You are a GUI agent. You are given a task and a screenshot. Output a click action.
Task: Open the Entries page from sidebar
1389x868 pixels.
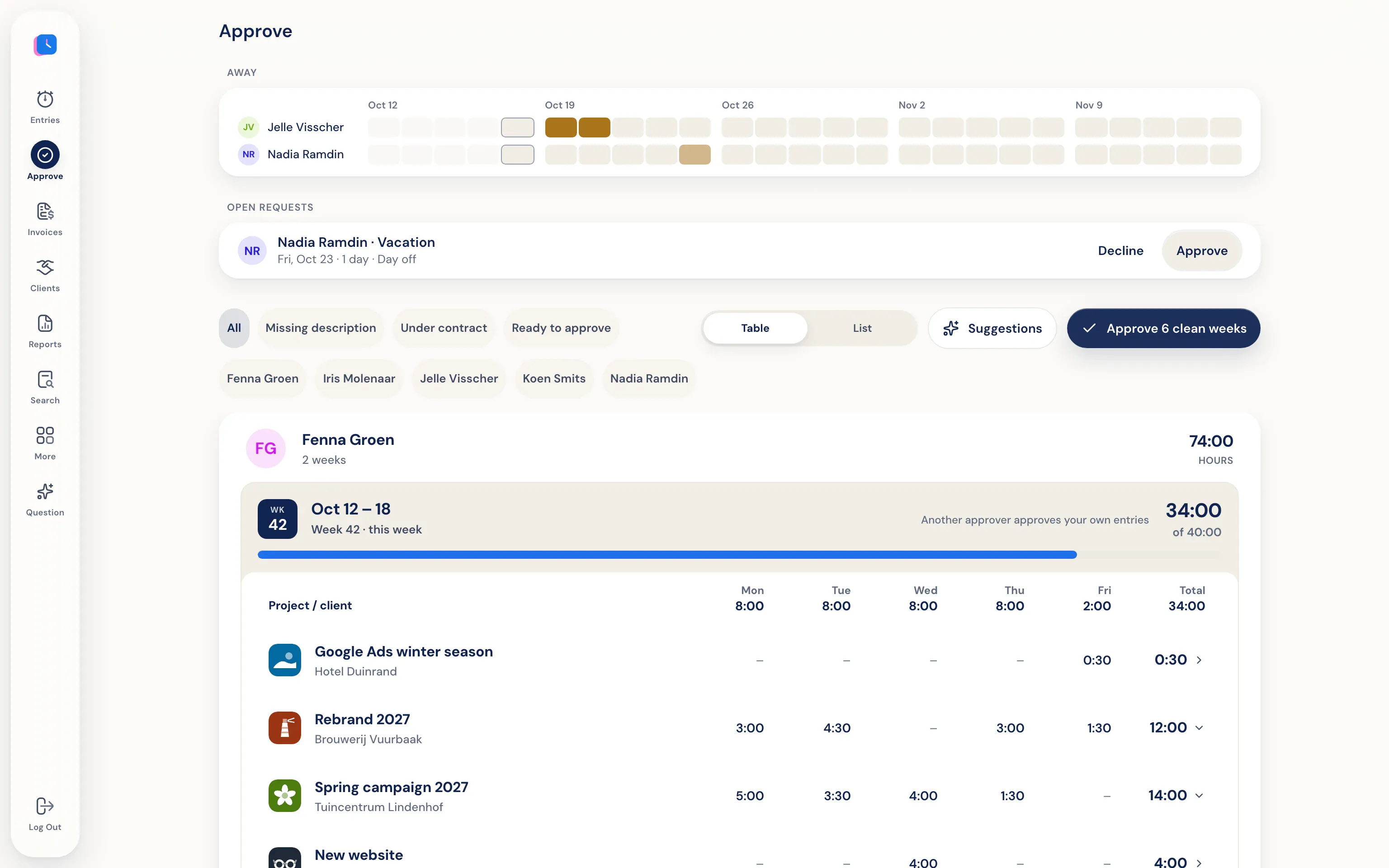(45, 107)
